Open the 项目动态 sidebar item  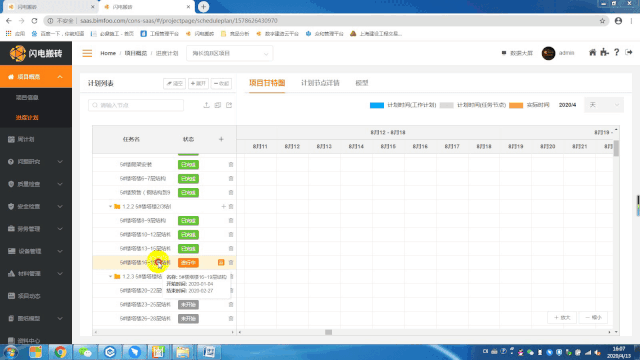(x=36, y=296)
